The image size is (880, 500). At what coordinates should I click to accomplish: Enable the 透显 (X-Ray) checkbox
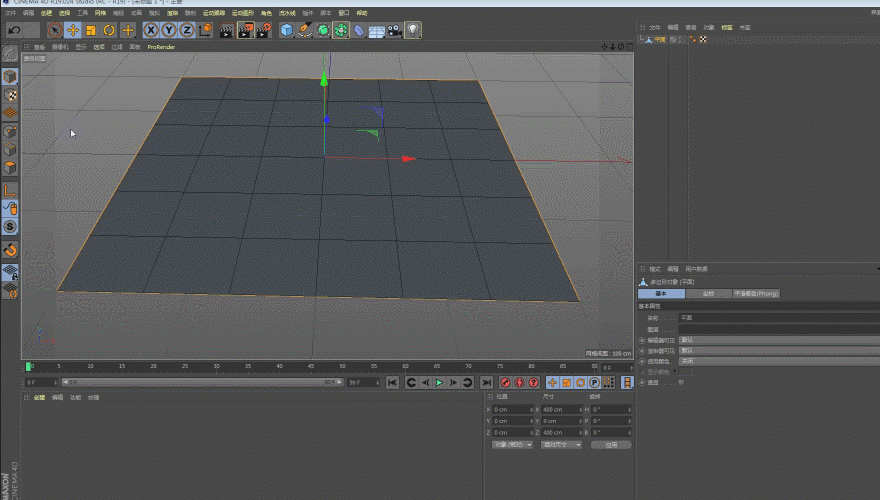(679, 382)
